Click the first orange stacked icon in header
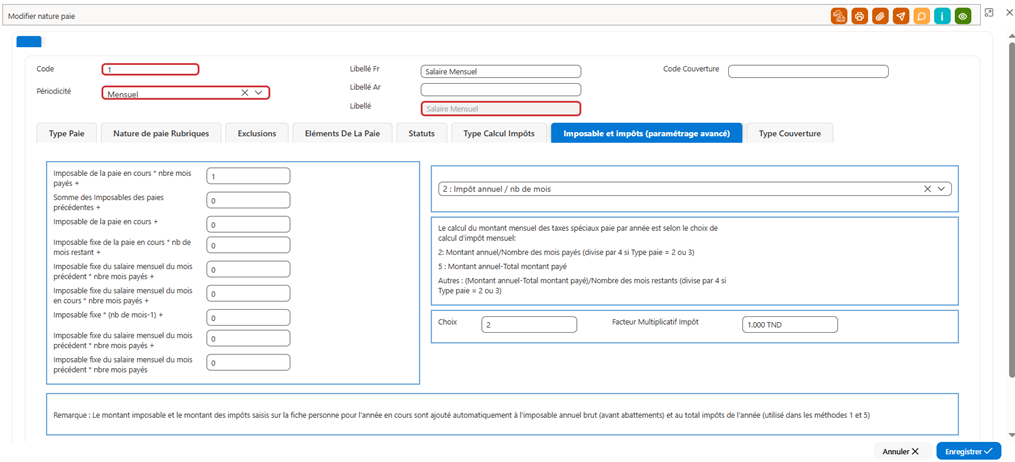The width and height of the screenshot is (1015, 462). (x=839, y=16)
